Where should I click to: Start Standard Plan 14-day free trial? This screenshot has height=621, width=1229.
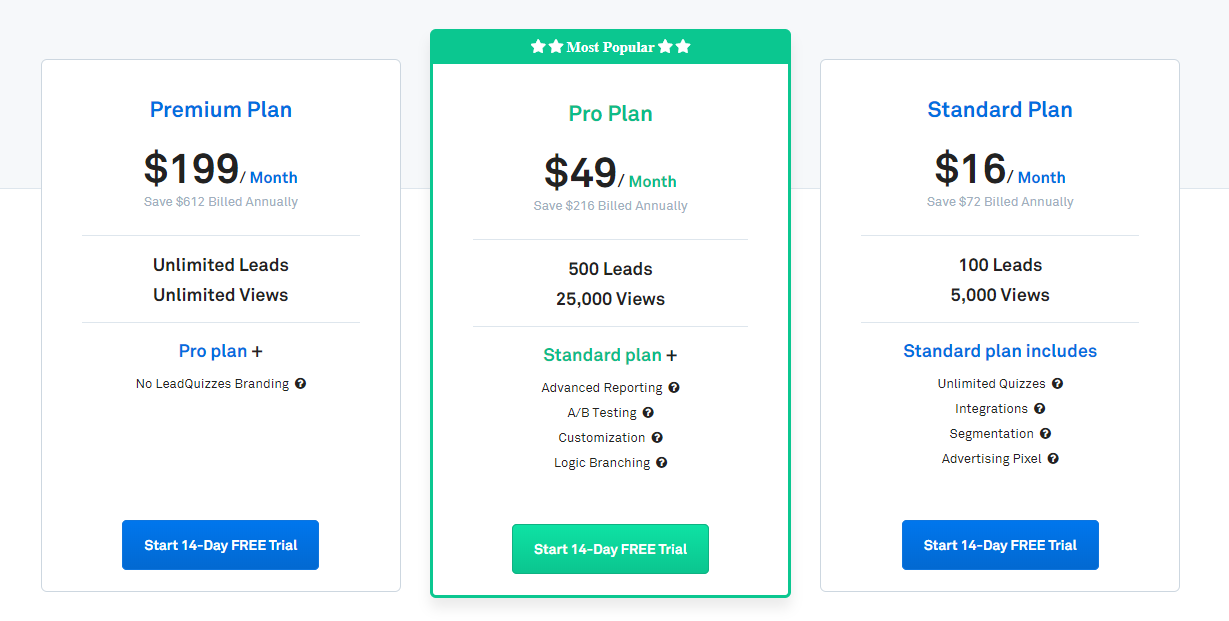[x=1000, y=545]
